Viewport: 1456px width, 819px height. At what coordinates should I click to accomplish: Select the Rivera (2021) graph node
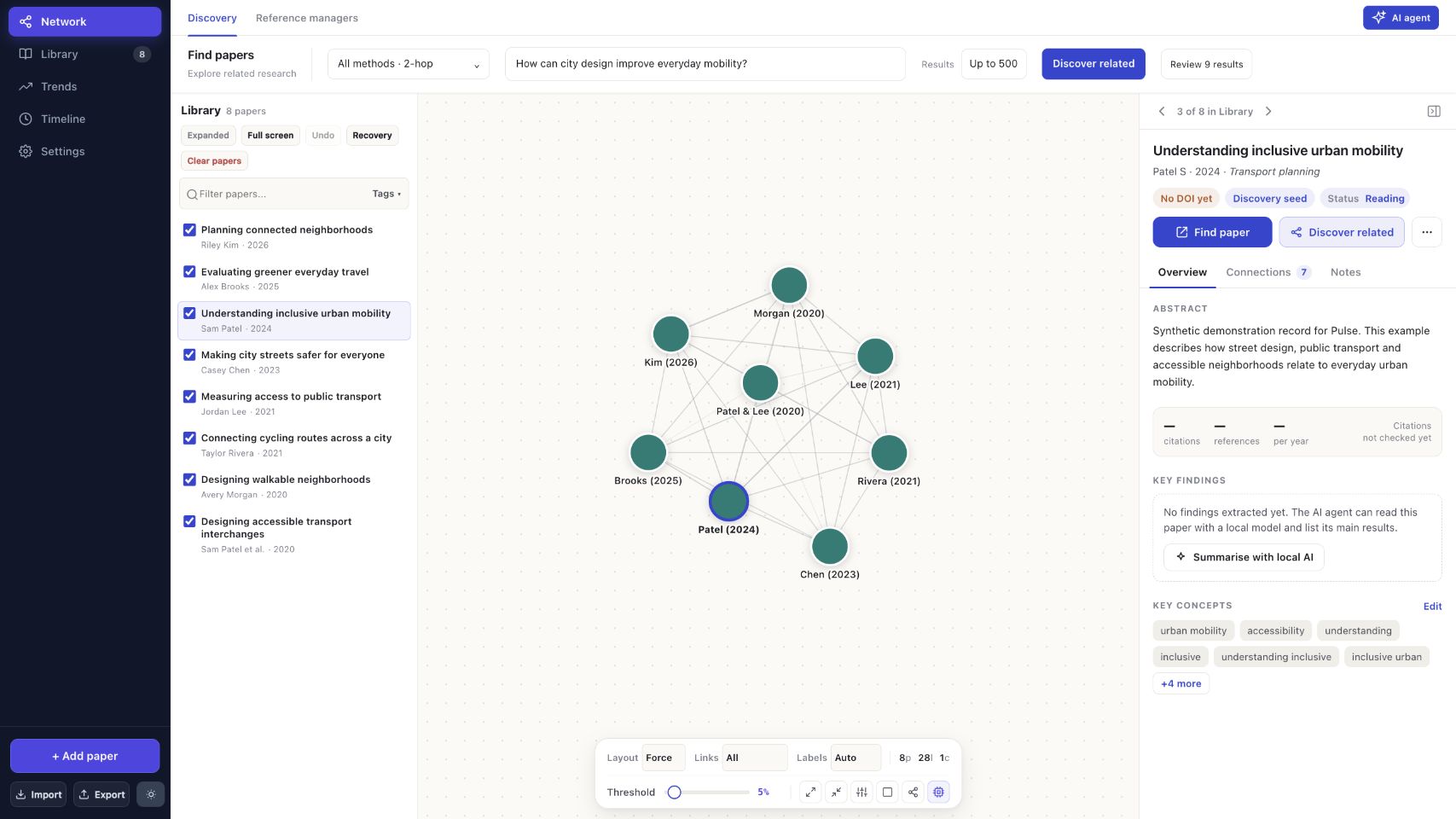click(x=889, y=452)
